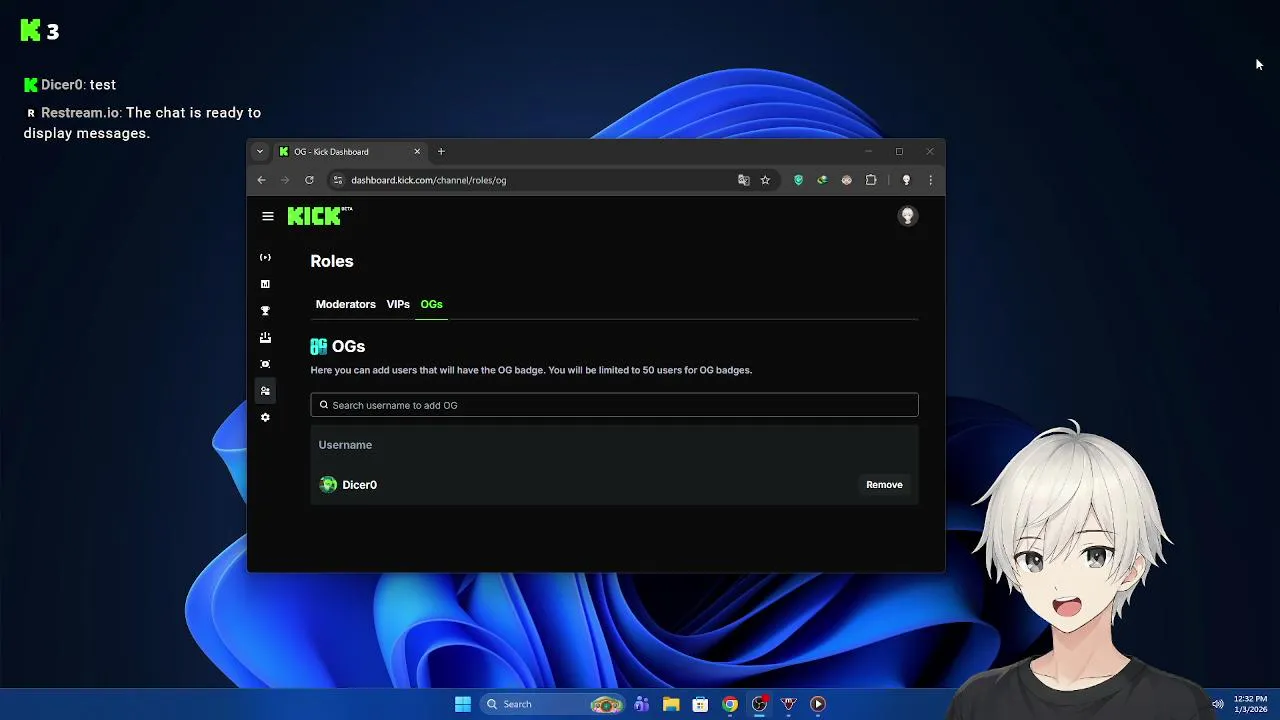Click the Restream.io chat message
Screen dimensions: 1280x720
[x=142, y=123]
